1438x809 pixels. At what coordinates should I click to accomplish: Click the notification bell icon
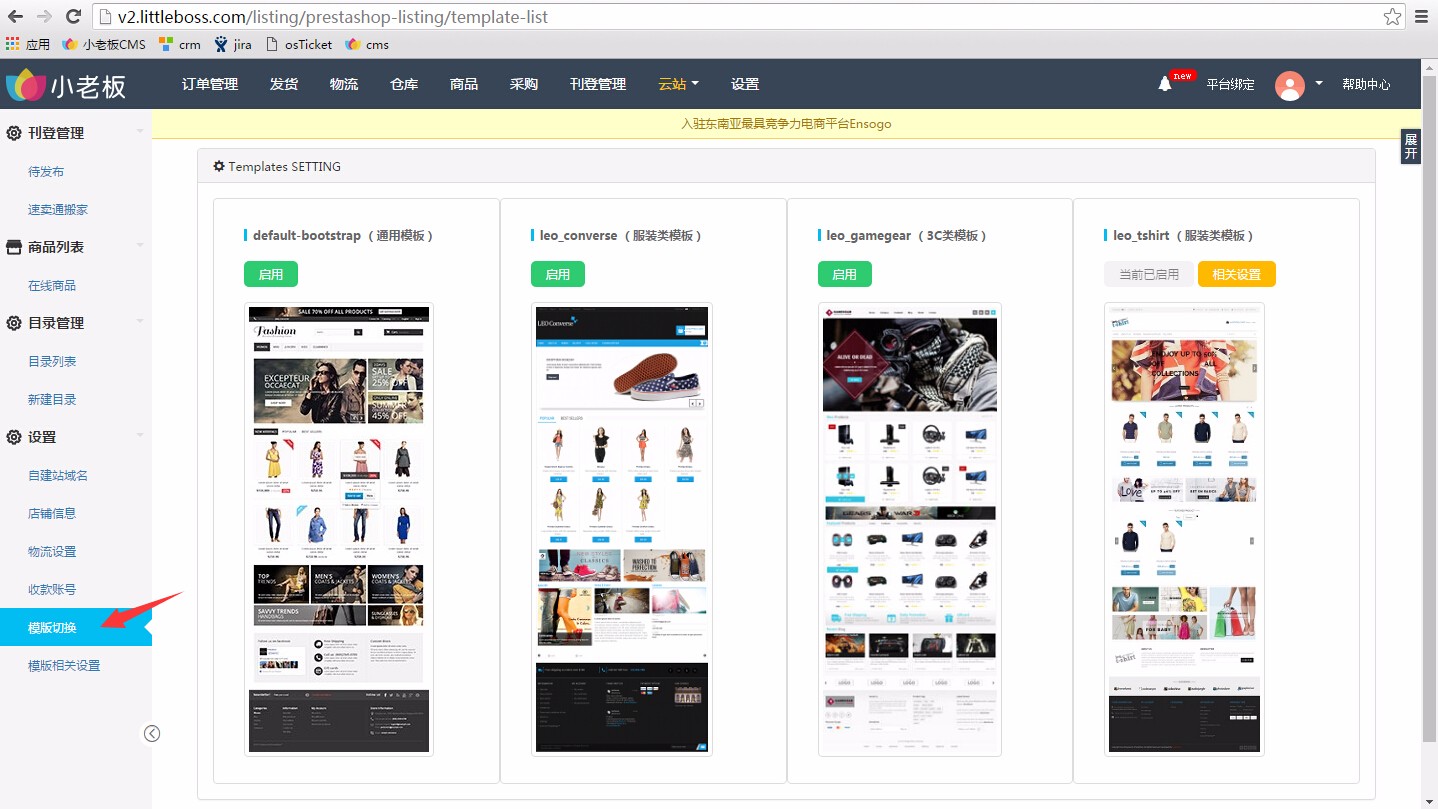point(1165,84)
